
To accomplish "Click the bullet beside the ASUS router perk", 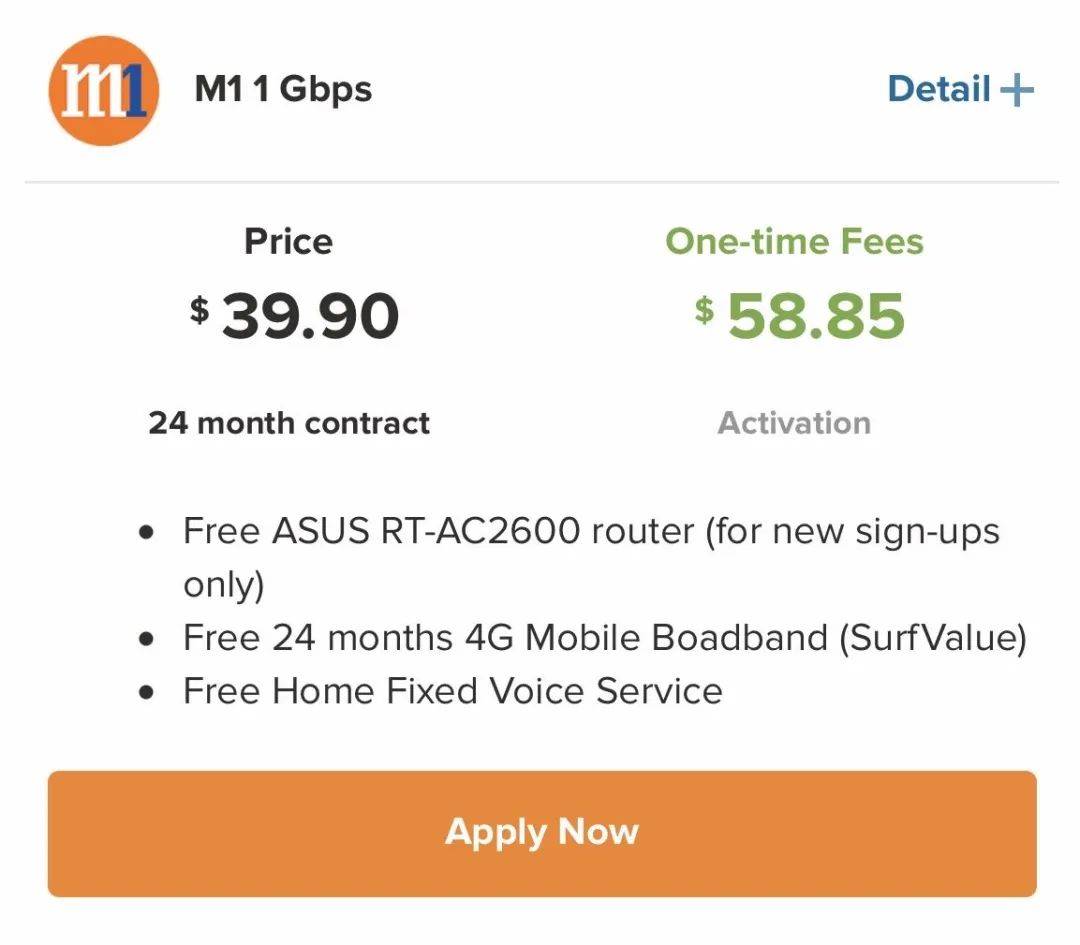I will coord(148,532).
